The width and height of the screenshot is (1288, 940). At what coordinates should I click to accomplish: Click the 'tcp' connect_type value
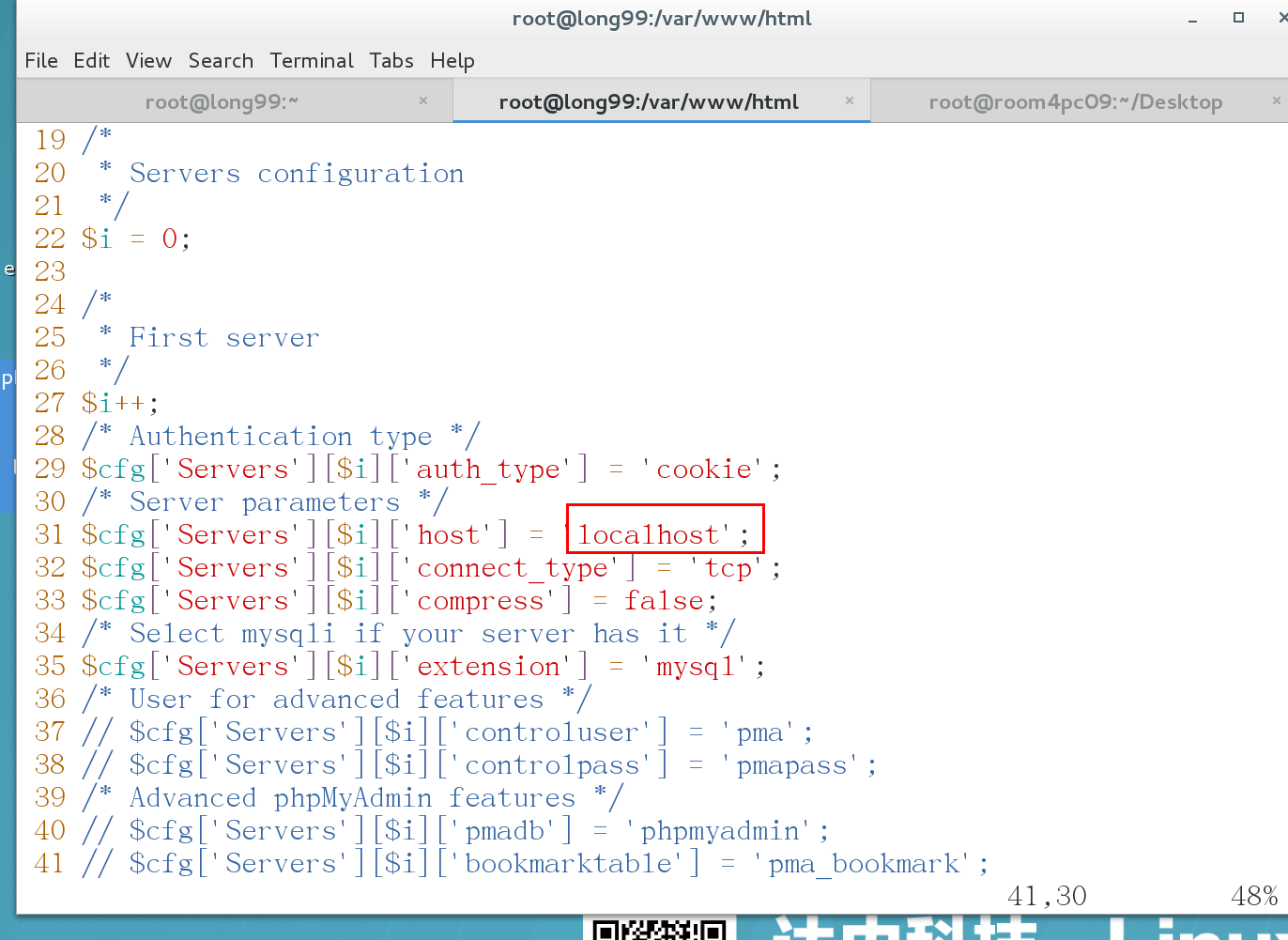click(728, 568)
